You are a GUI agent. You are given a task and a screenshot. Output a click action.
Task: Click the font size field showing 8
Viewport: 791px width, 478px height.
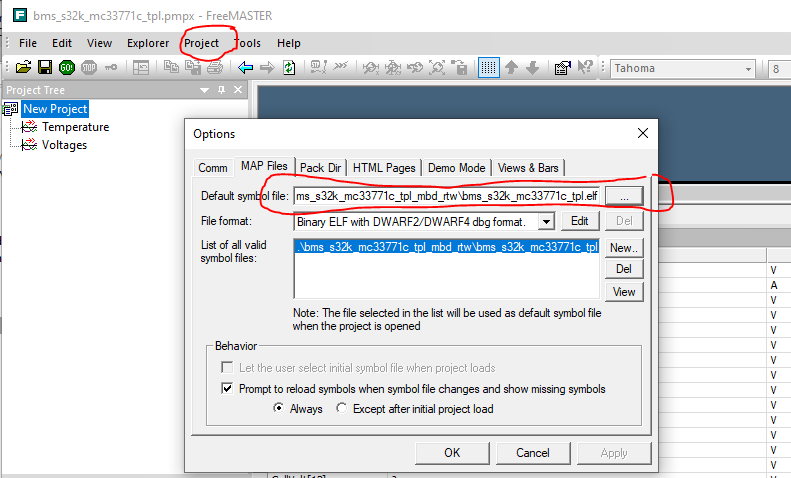[x=779, y=69]
